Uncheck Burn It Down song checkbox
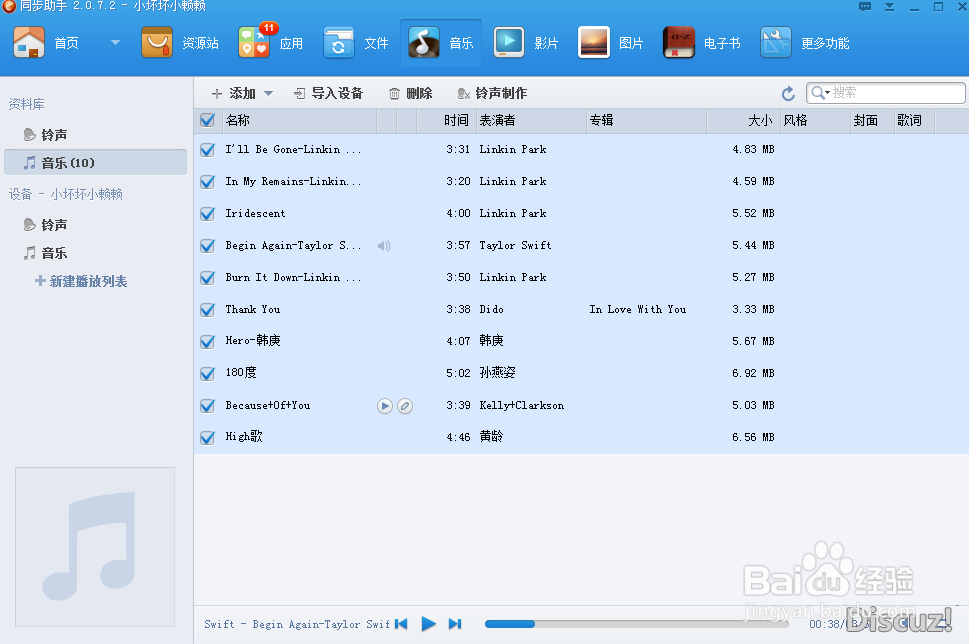Viewport: 969px width, 644px height. coord(208,278)
